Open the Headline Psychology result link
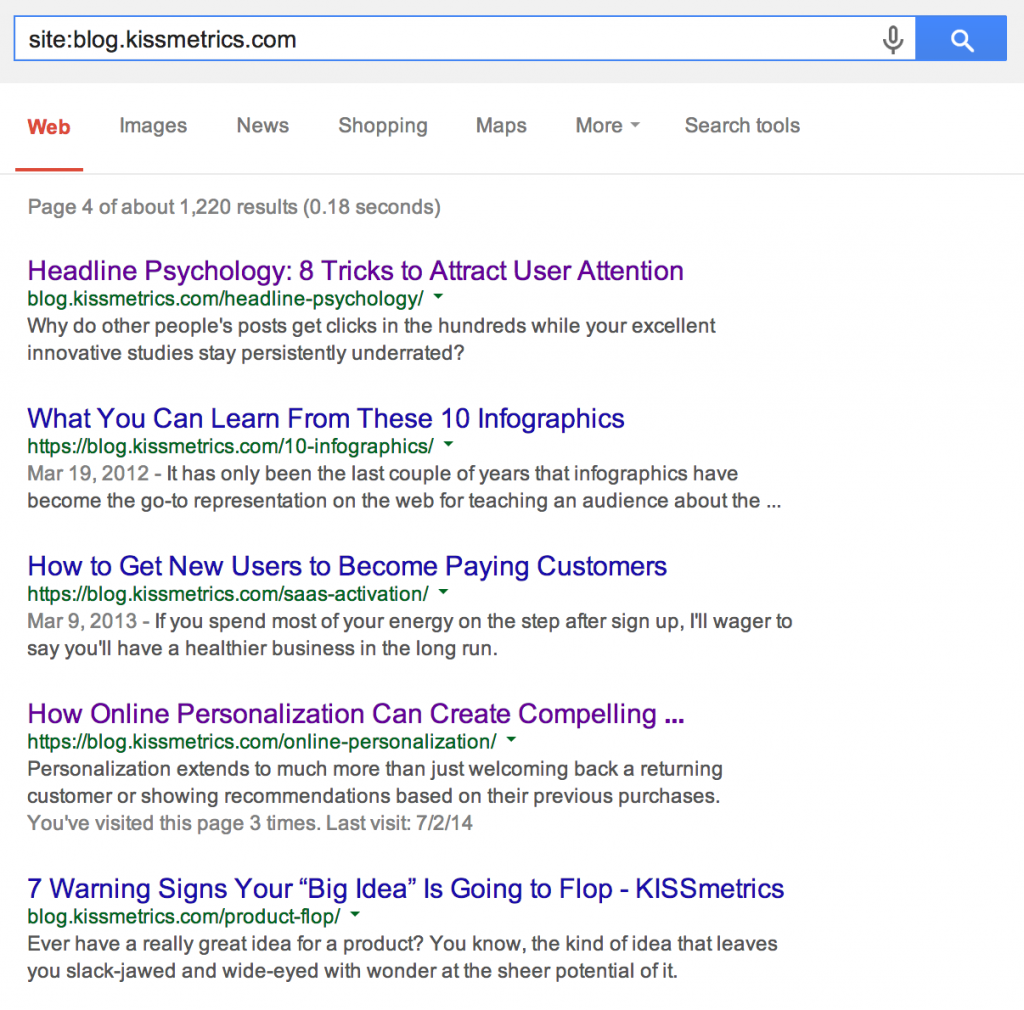This screenshot has height=1010, width=1024. (355, 271)
